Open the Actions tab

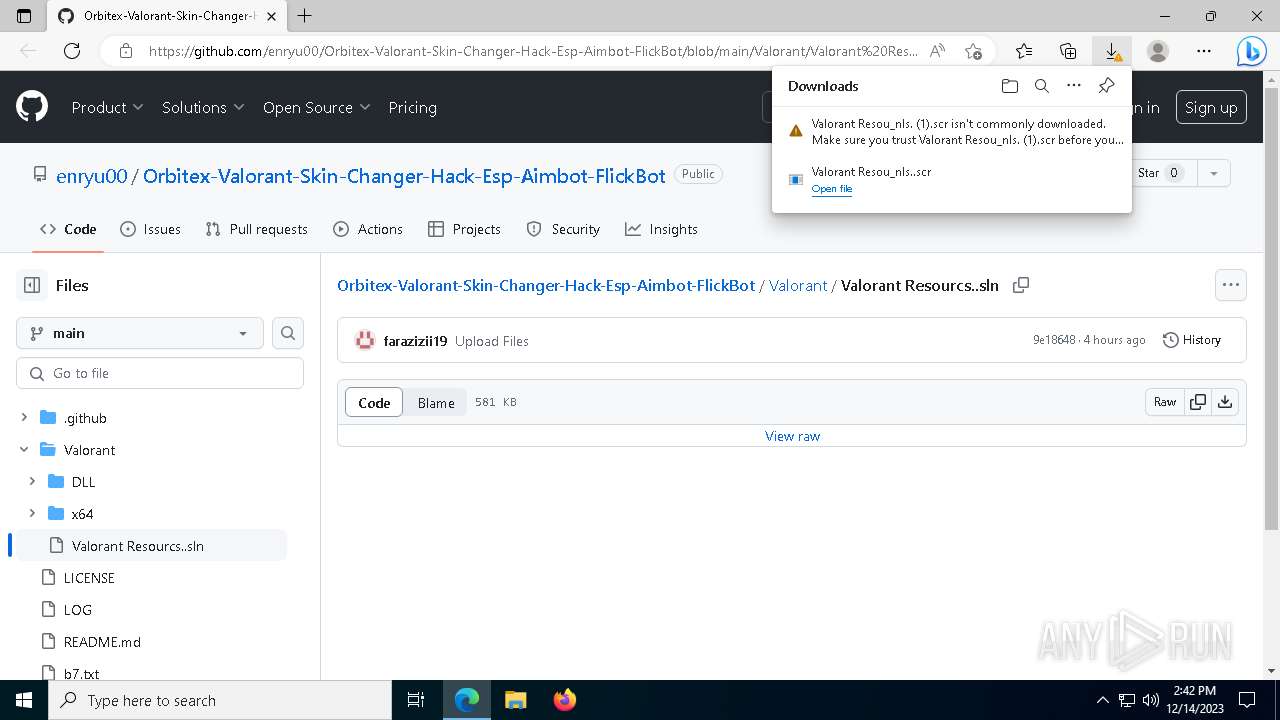[367, 229]
